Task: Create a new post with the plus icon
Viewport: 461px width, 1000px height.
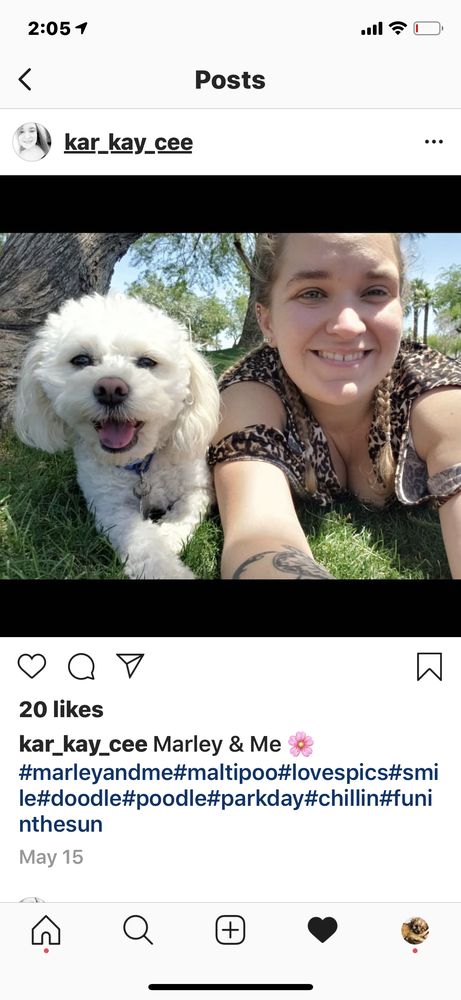Action: point(230,930)
